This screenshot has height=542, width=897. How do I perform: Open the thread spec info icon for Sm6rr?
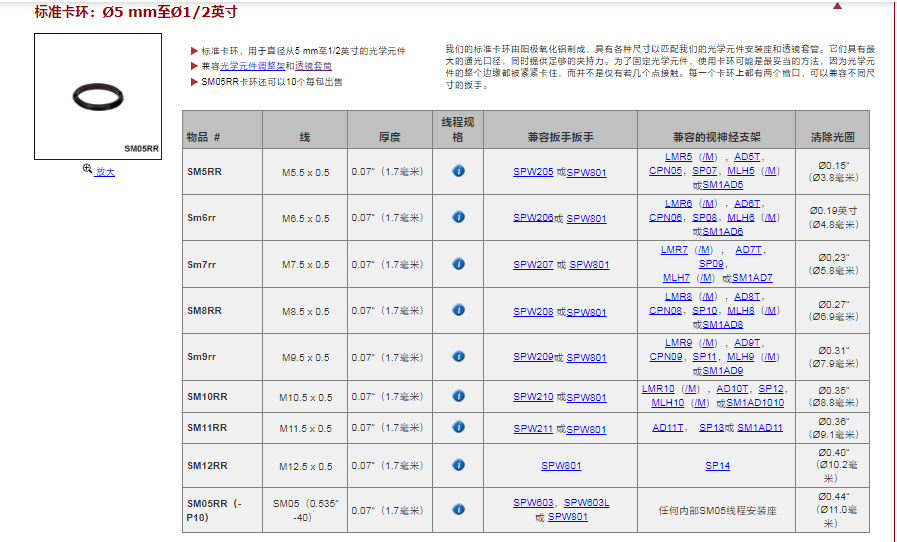(458, 217)
